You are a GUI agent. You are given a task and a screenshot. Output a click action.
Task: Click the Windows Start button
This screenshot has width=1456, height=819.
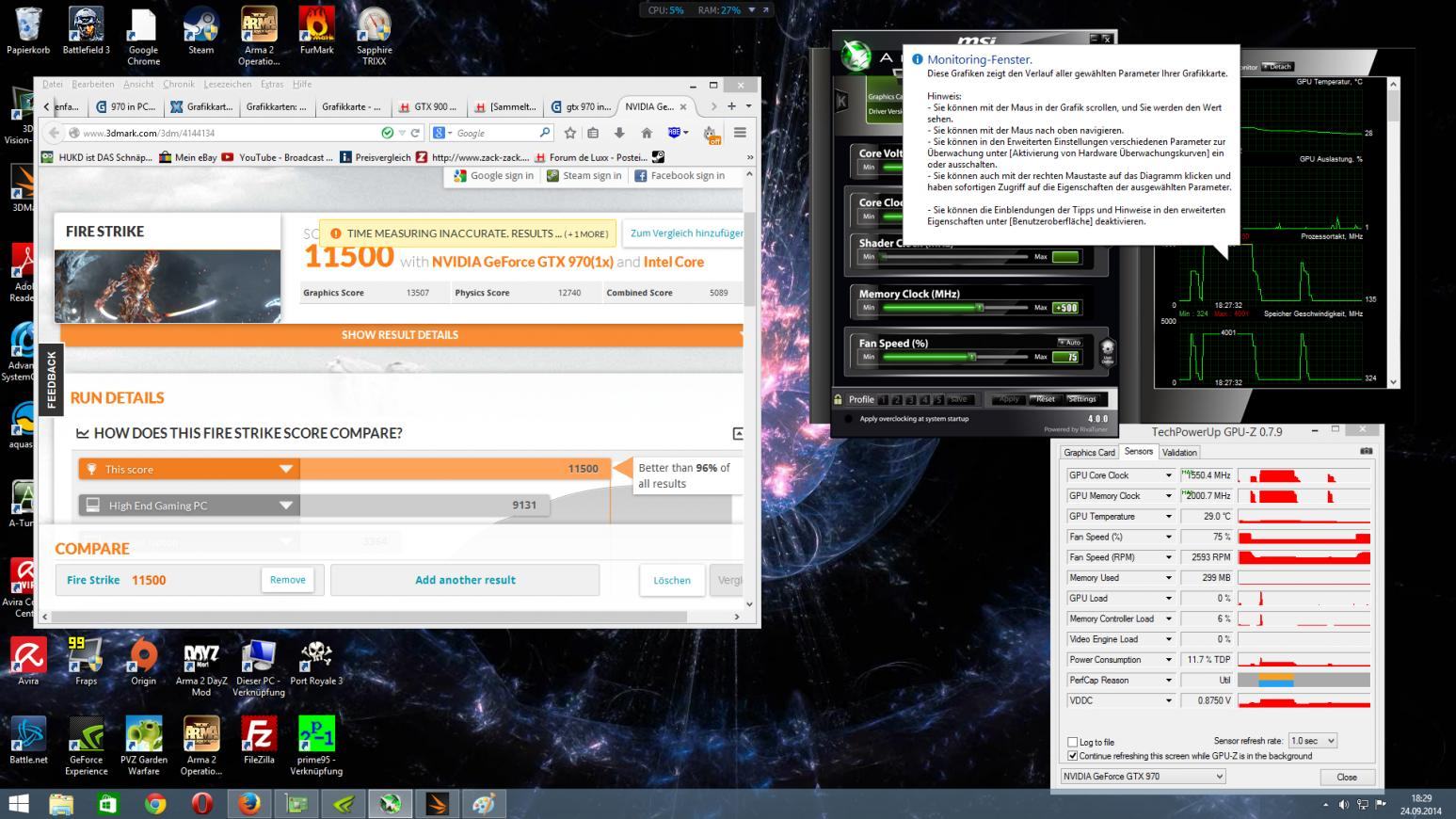(x=19, y=804)
